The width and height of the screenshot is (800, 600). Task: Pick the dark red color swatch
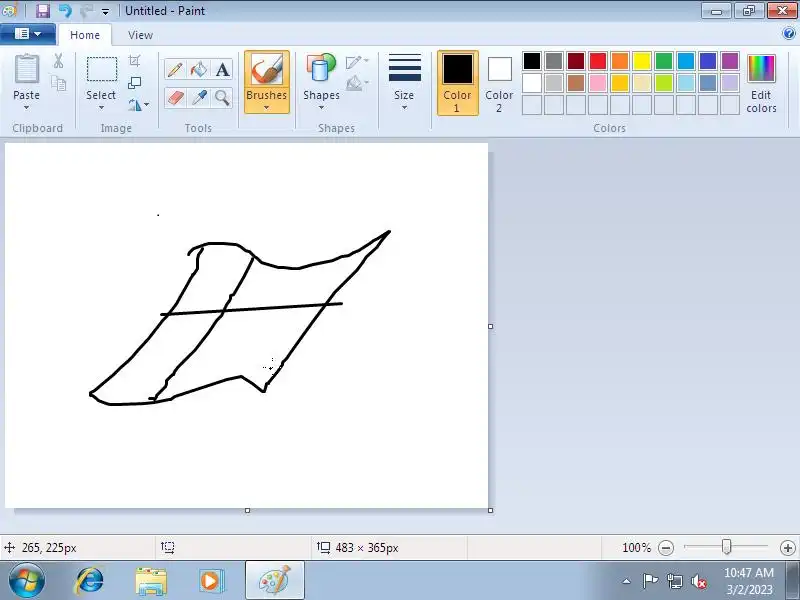[576, 61]
